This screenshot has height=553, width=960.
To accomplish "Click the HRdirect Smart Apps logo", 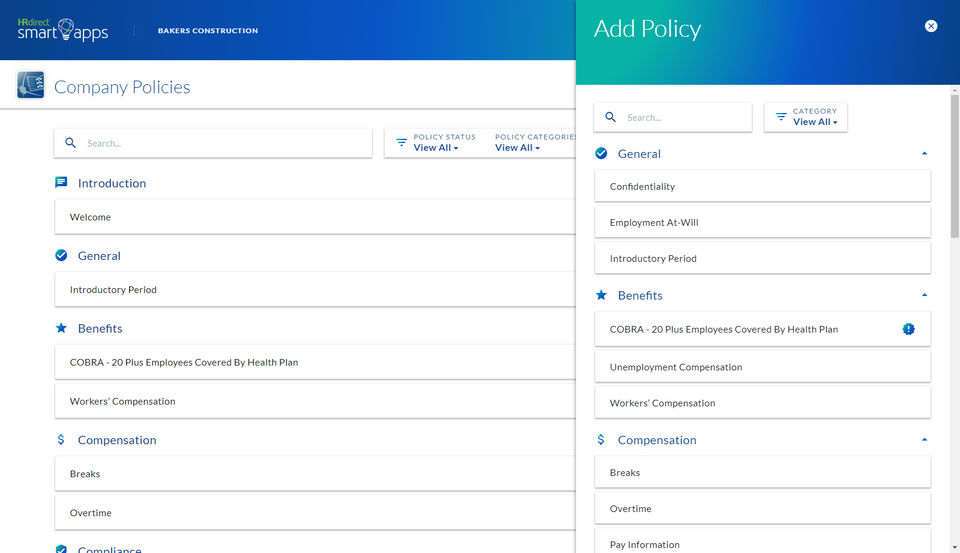I will [62, 30].
